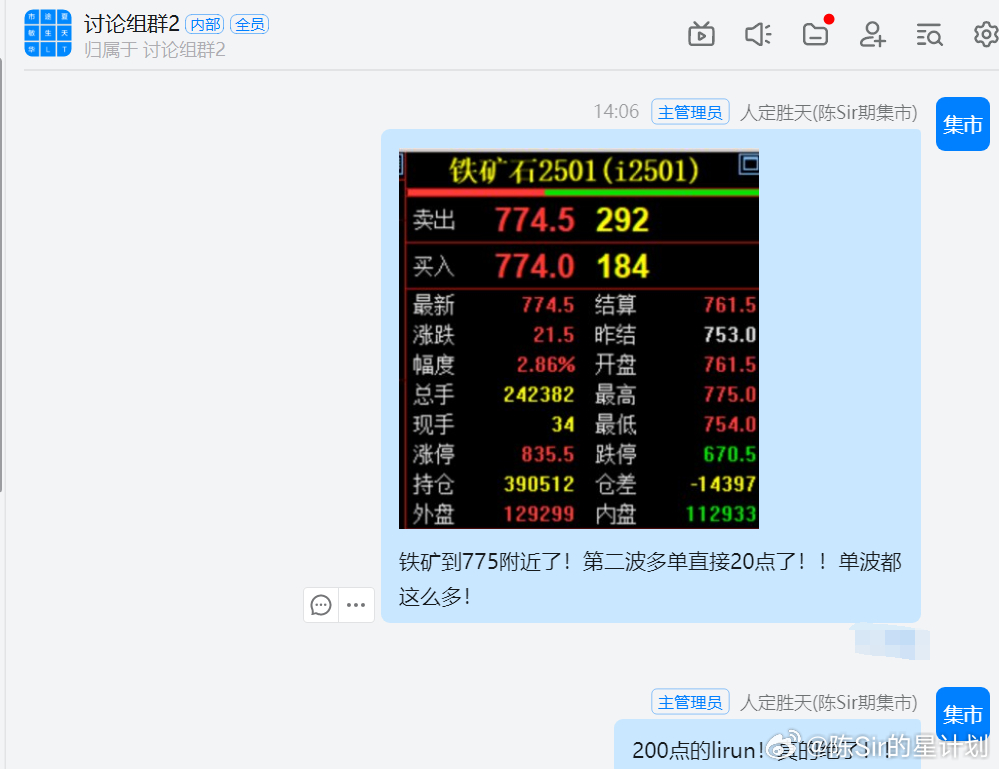The height and width of the screenshot is (769, 999).
Task: Open the group files folder with red badge
Action: [x=815, y=34]
